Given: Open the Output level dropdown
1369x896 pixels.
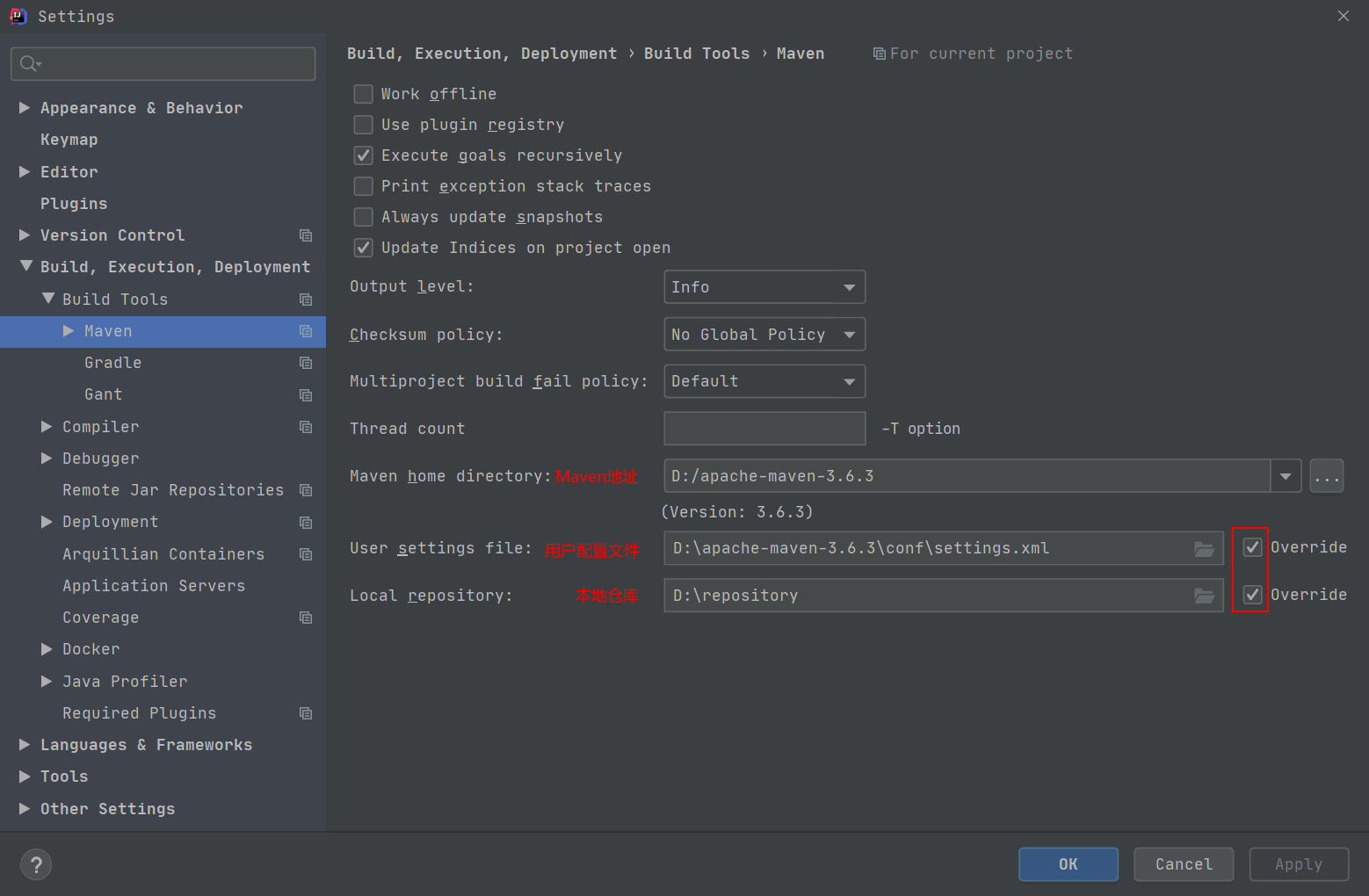Looking at the screenshot, I should 764,287.
